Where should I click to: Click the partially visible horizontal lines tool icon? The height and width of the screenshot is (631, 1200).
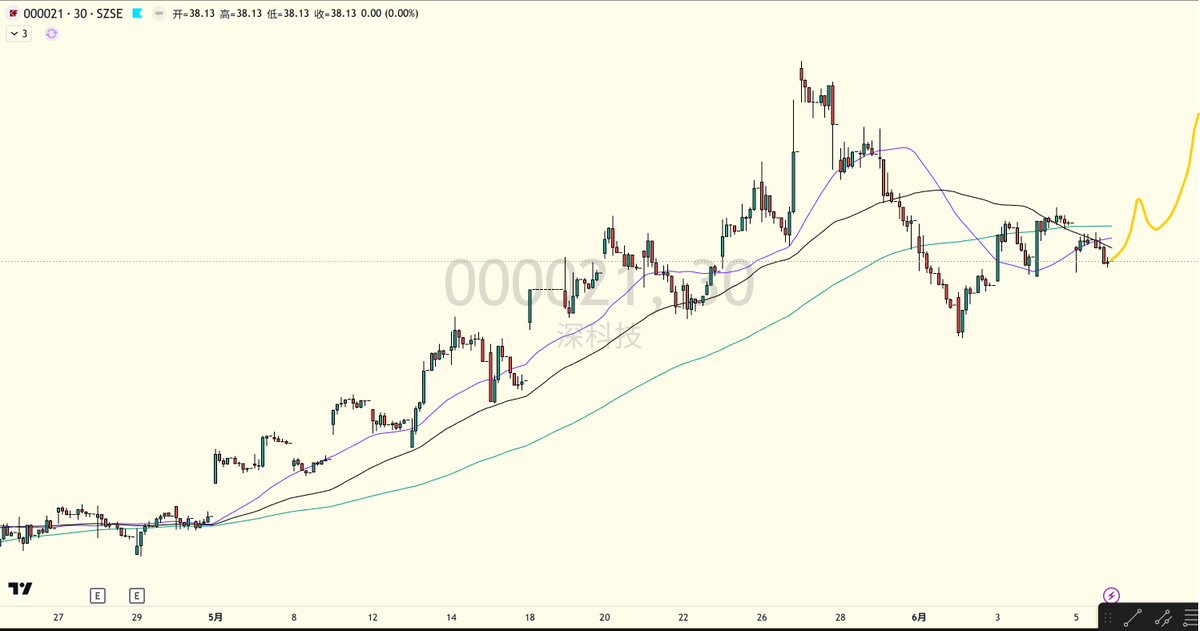point(1190,618)
